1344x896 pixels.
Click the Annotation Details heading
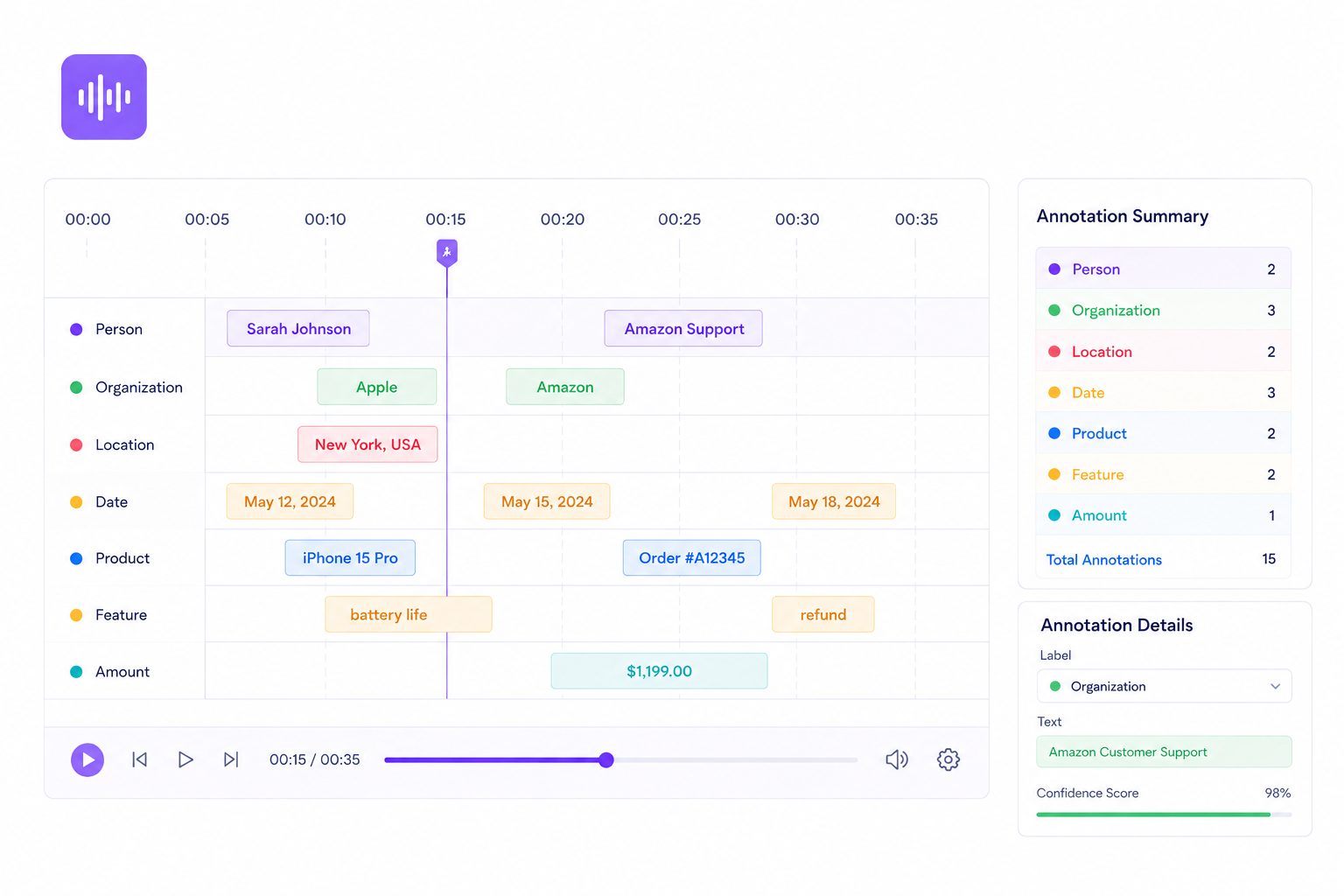pos(1116,625)
